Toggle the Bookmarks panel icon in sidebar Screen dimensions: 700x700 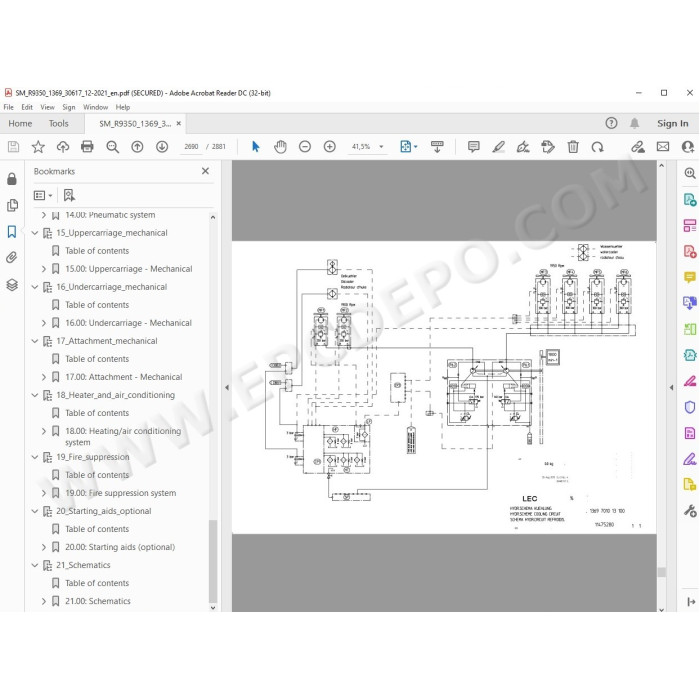[12, 231]
